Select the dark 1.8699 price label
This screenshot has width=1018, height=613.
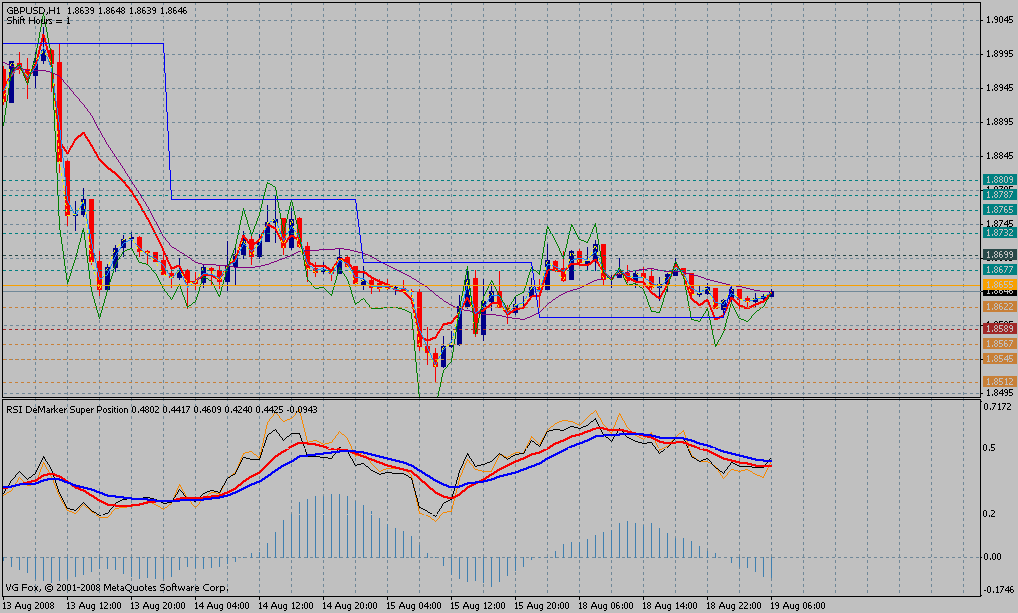click(x=999, y=255)
